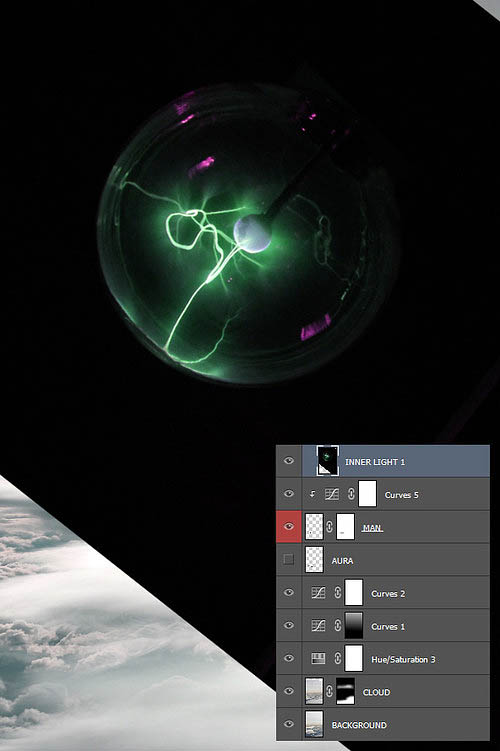
Task: Select the INNER LIGHT 1 layer thumbnail
Action: [x=328, y=461]
